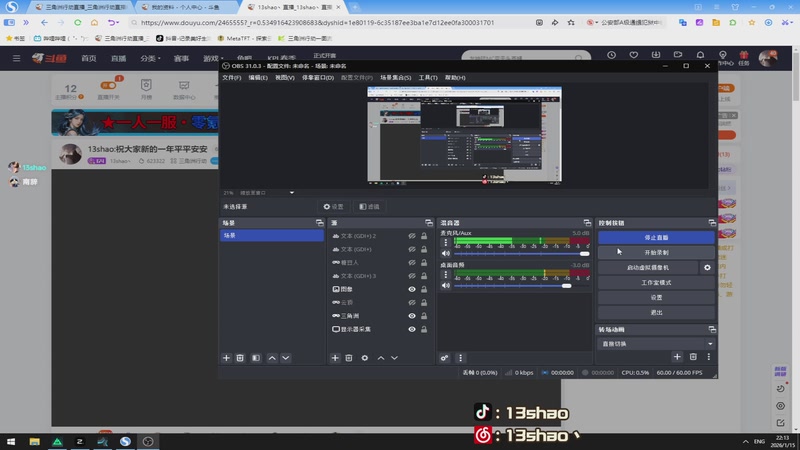Image resolution: width=800 pixels, height=450 pixels.
Task: Open mixer footer three-dot menu
Action: coord(460,358)
